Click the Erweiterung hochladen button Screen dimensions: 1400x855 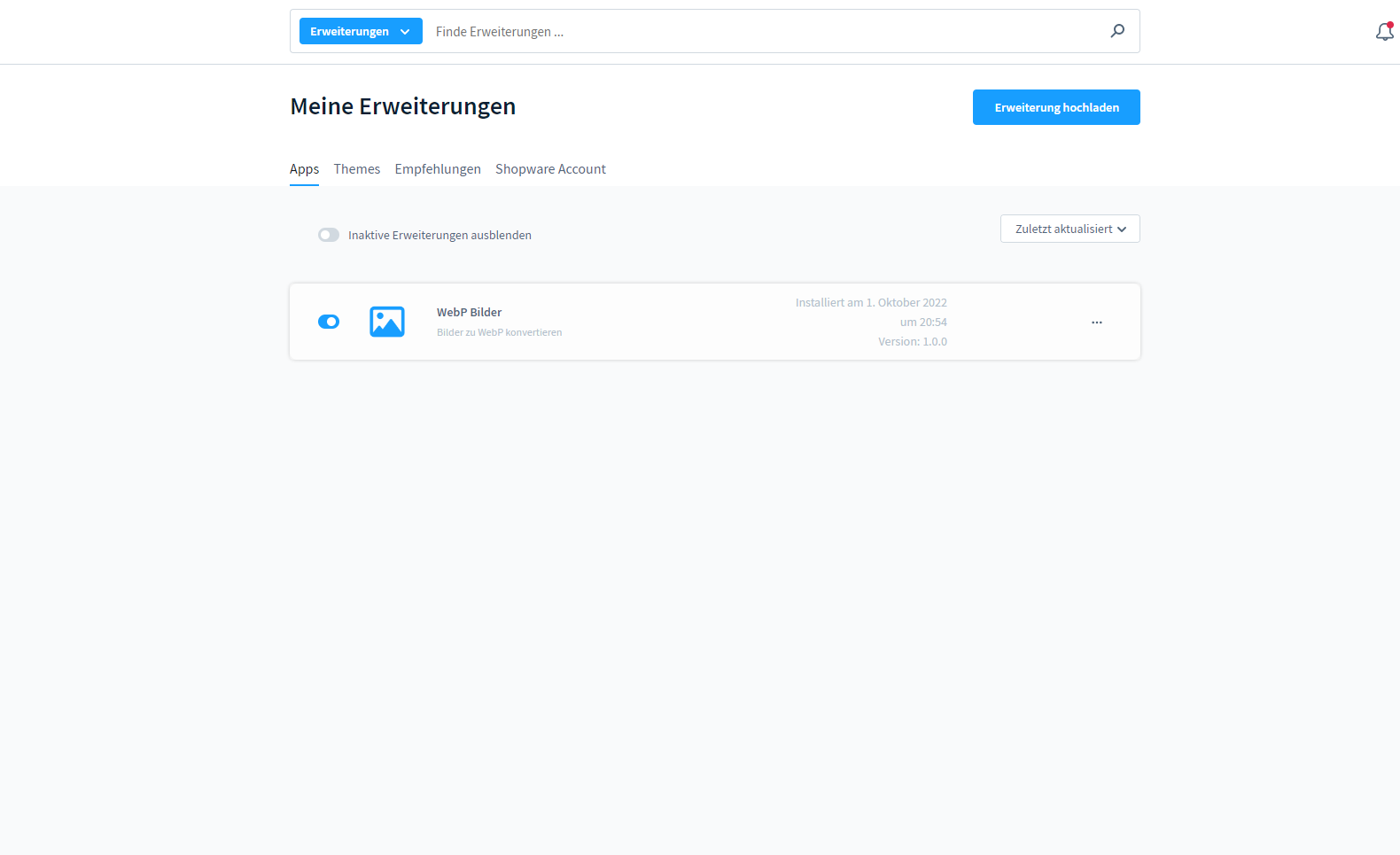1056,107
